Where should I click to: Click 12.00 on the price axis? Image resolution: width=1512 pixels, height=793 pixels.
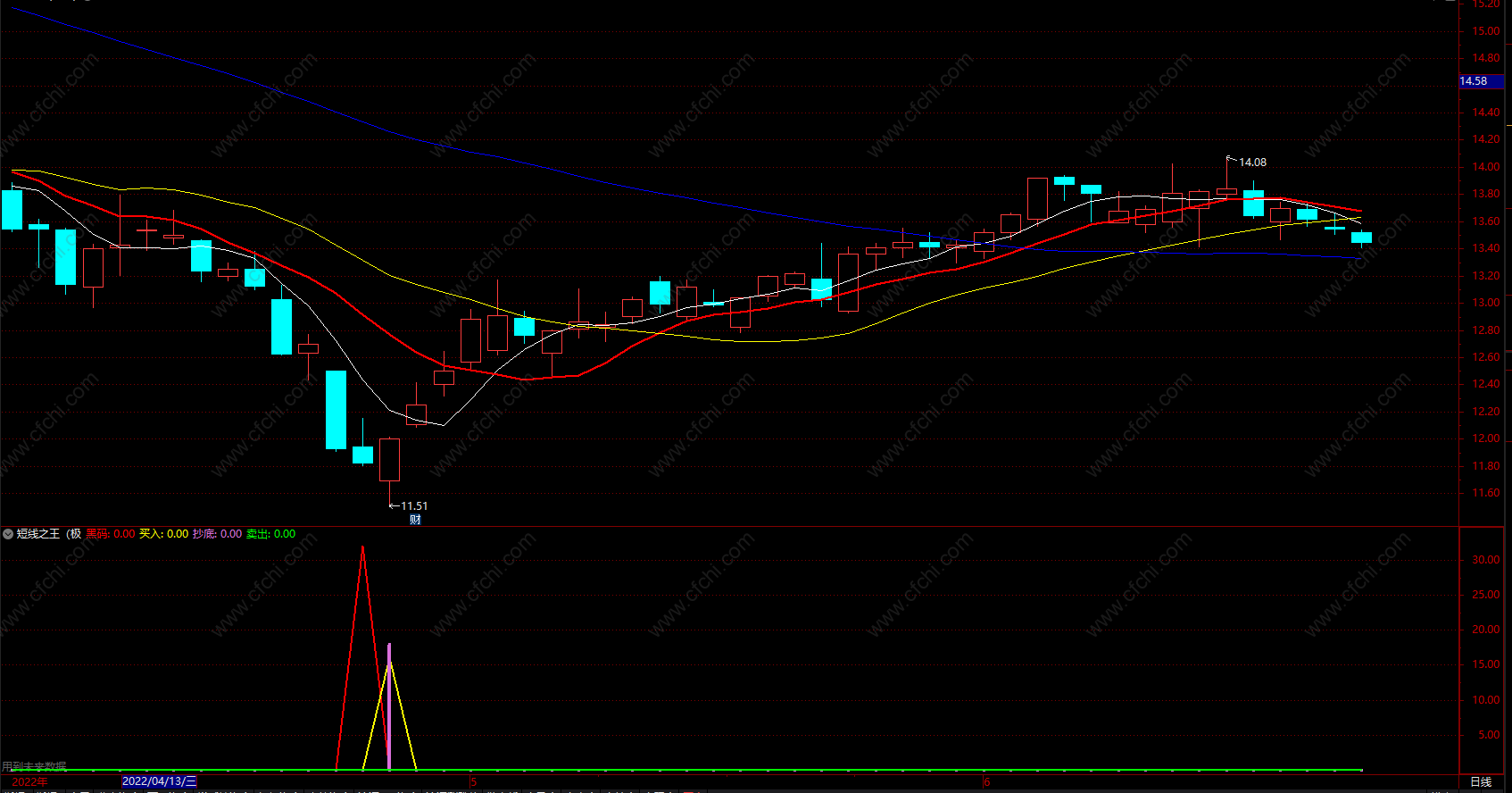pos(1486,438)
